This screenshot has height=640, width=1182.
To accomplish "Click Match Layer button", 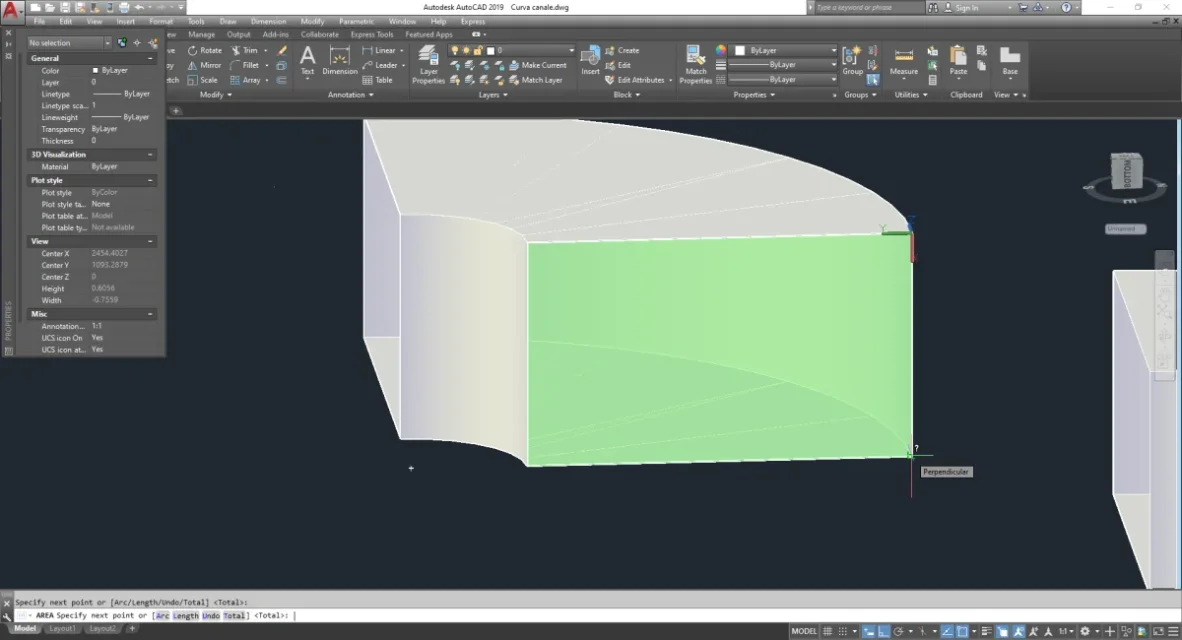I will 535,80.
